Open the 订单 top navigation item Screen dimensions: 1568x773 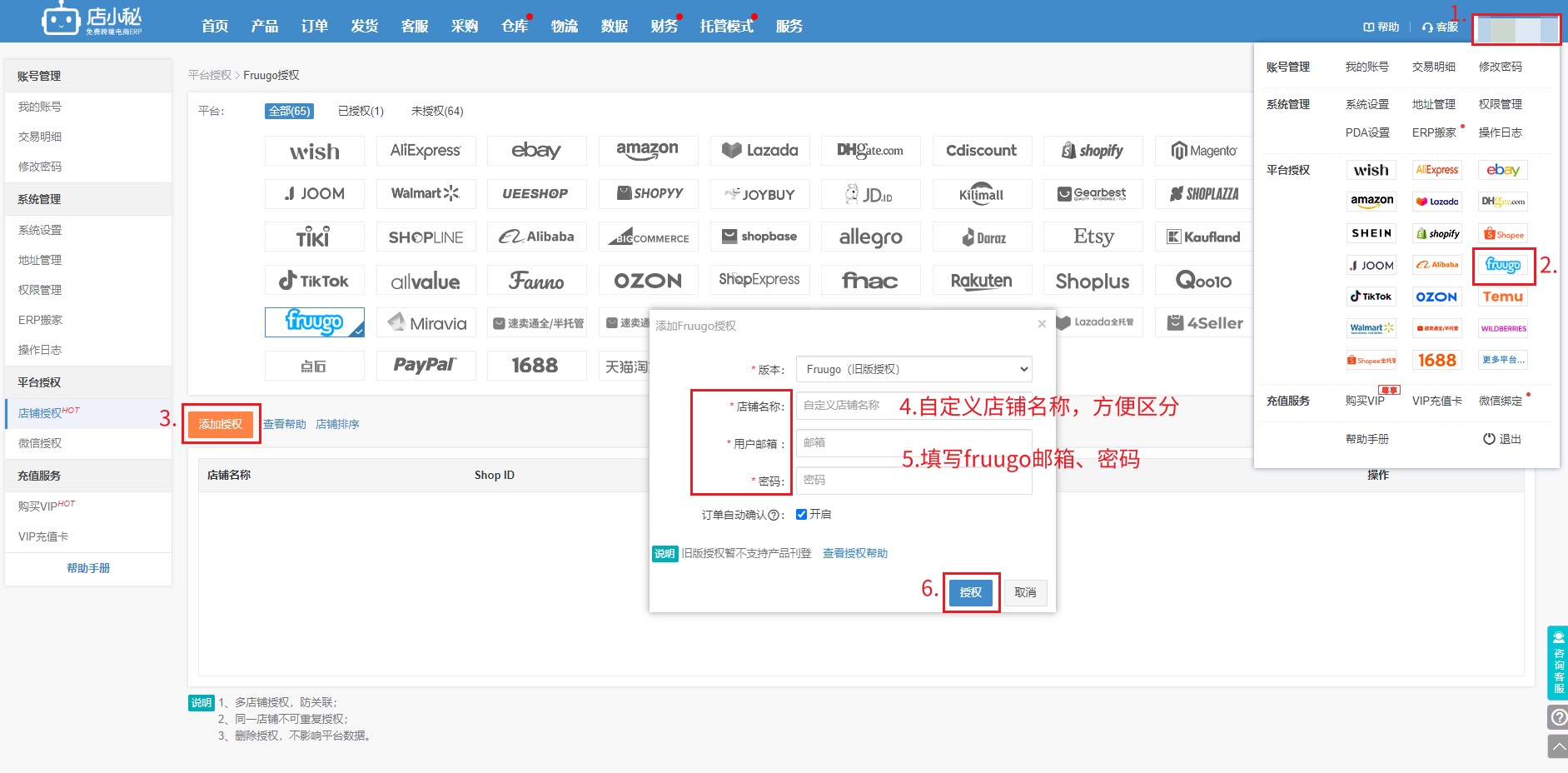pos(315,26)
